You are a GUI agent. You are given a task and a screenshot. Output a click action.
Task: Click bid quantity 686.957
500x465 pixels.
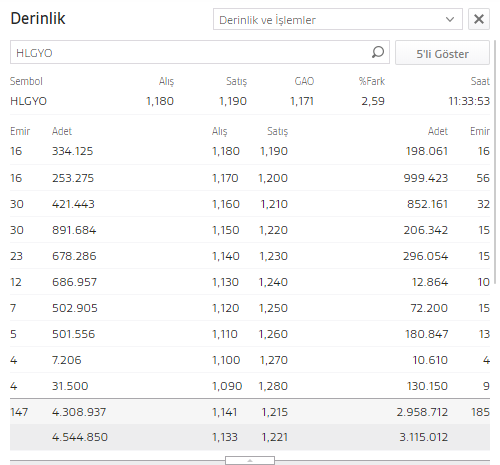click(74, 282)
